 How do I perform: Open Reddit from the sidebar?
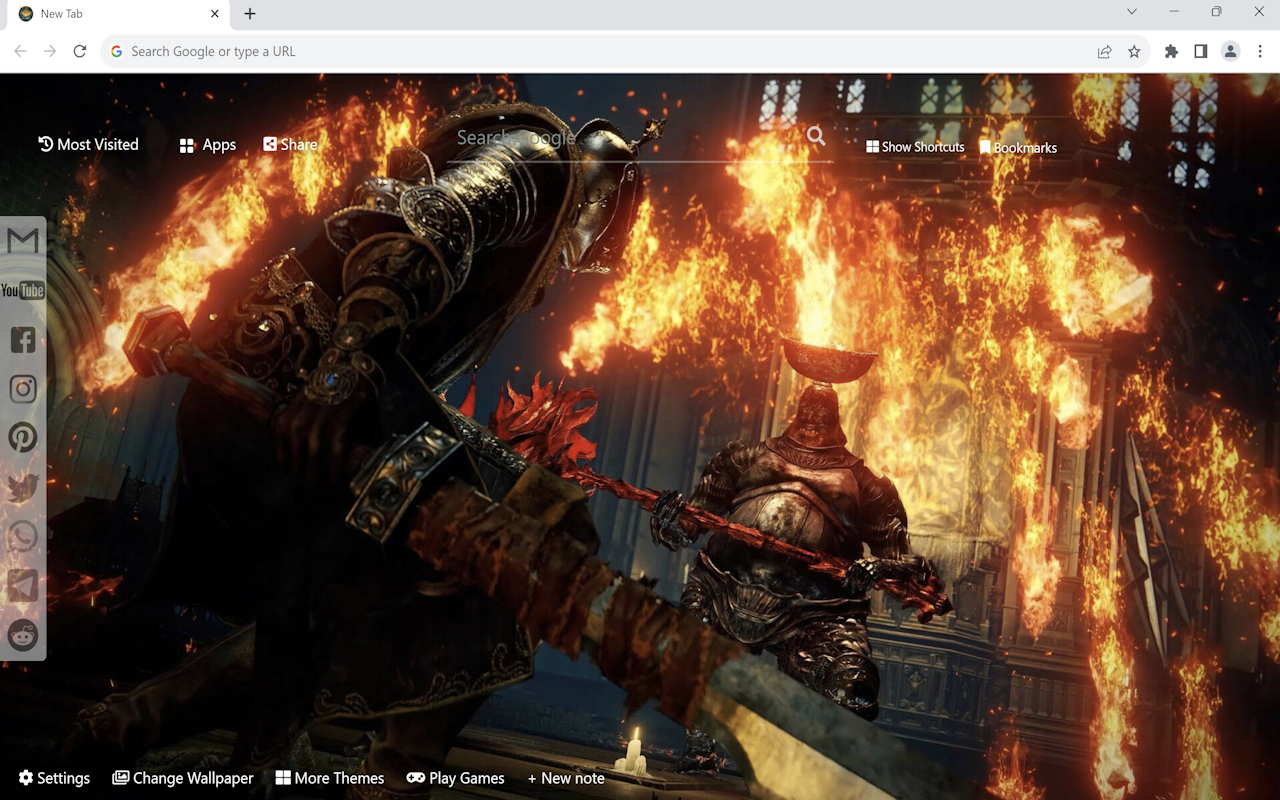tap(22, 636)
